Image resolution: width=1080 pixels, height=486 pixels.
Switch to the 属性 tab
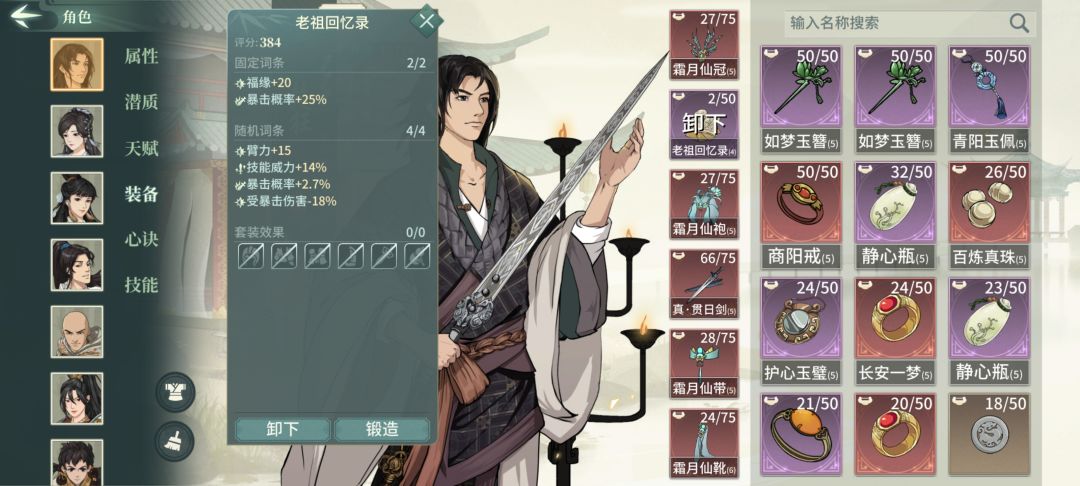point(141,56)
